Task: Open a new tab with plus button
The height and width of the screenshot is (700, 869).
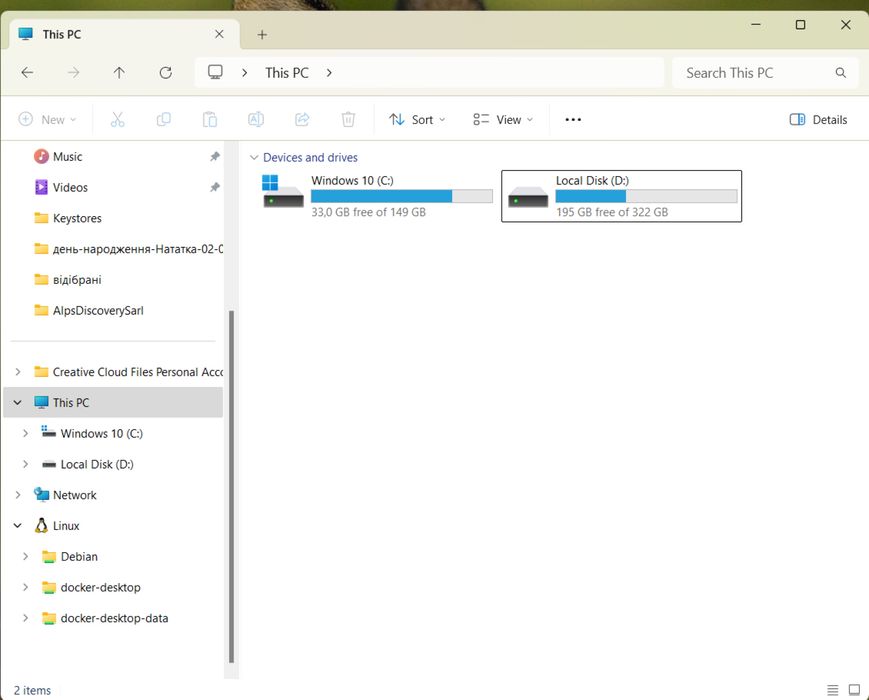Action: click(x=262, y=35)
